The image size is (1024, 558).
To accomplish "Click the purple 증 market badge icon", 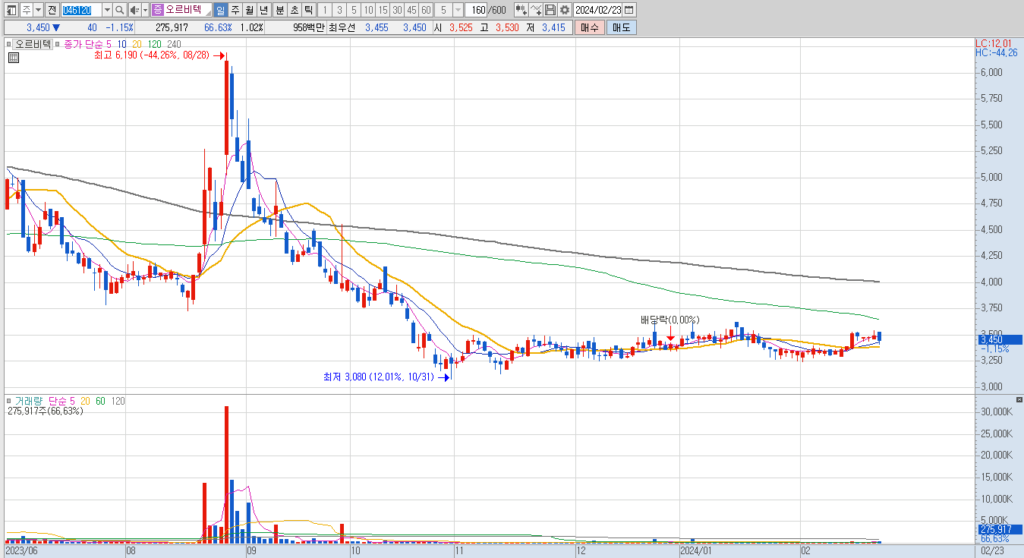I will [157, 10].
